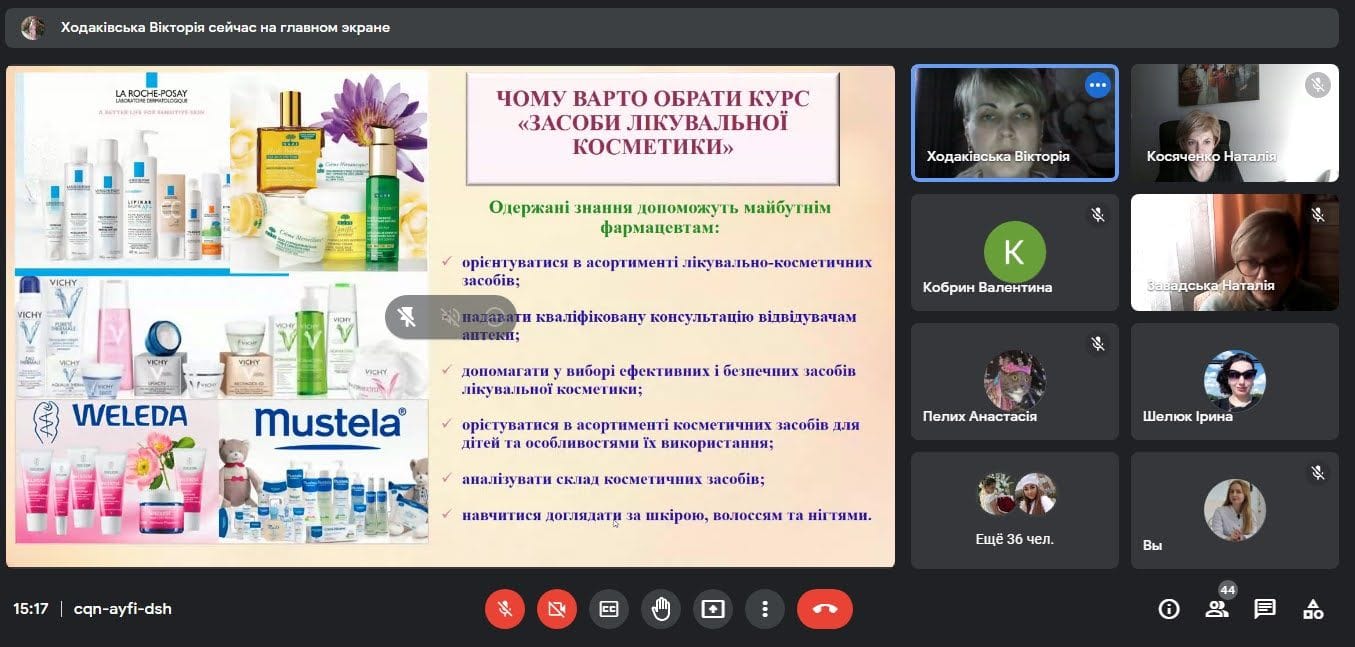
Task: Click presenter avatar in top notification bar
Action: click(33, 28)
